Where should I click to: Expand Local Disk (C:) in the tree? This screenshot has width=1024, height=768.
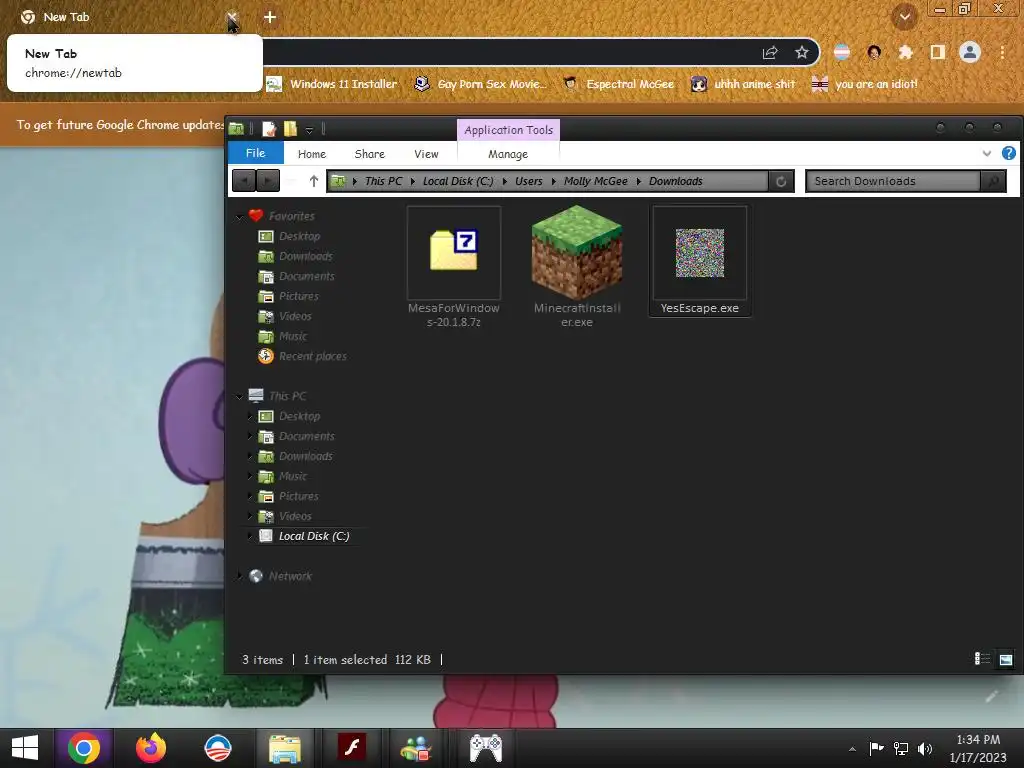tap(250, 536)
